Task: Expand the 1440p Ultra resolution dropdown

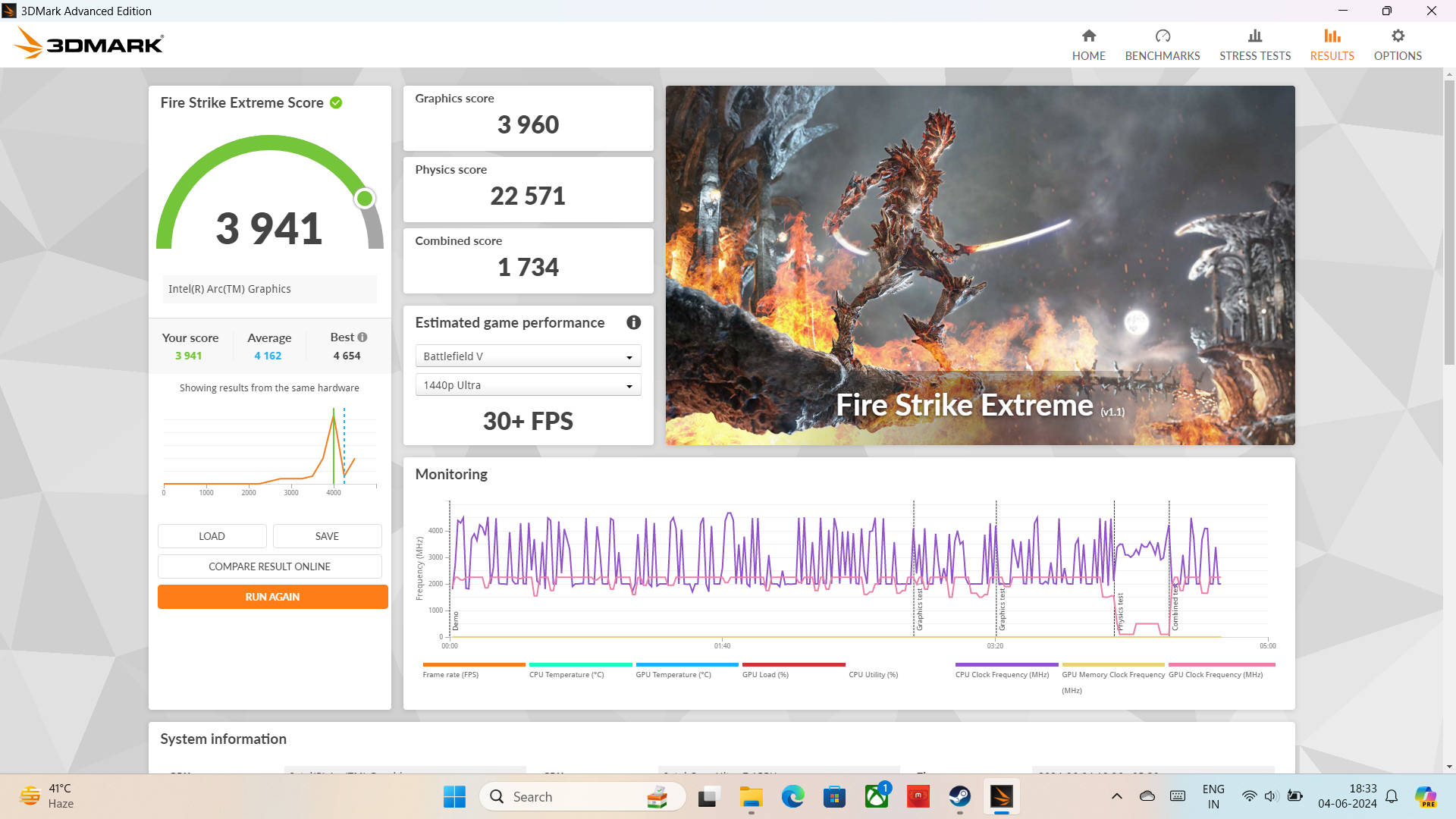Action: click(x=528, y=385)
